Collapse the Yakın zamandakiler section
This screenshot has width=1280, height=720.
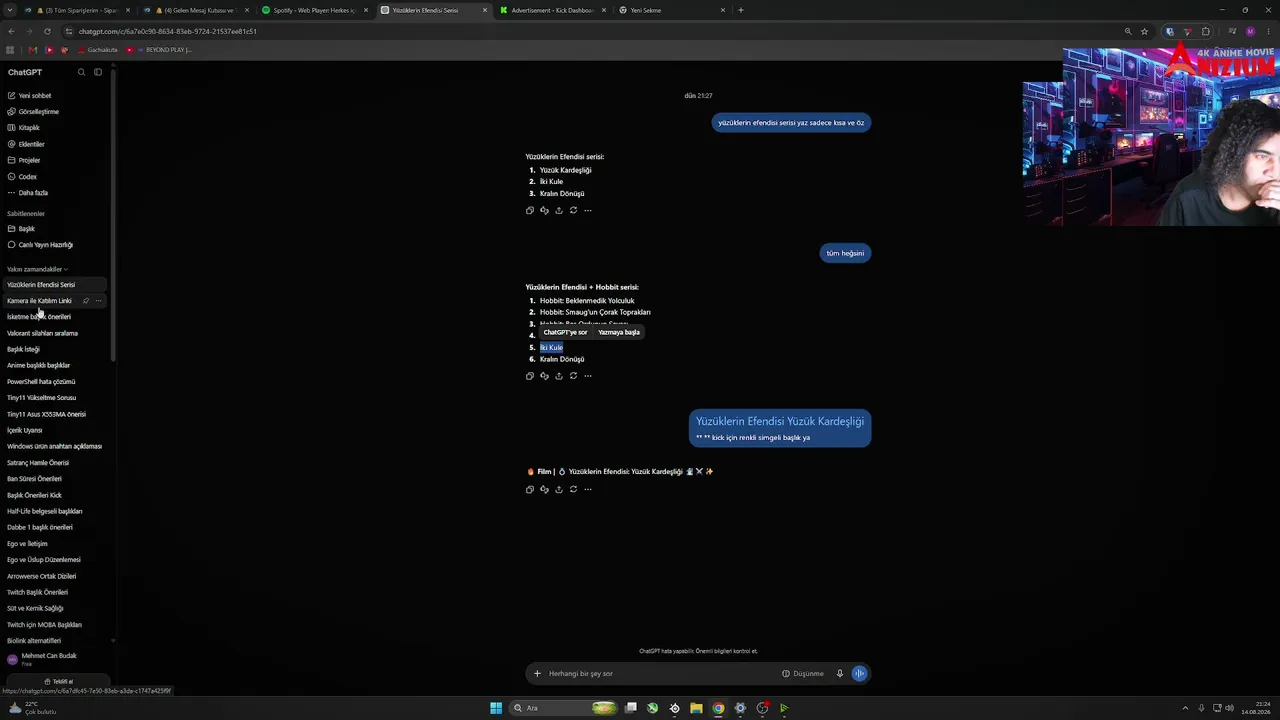pos(37,269)
